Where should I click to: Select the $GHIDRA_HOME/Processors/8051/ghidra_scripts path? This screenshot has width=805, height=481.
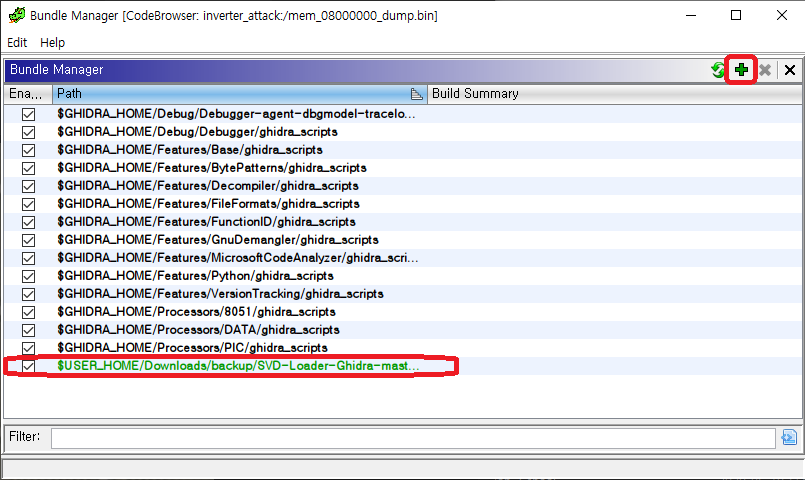click(x=196, y=312)
